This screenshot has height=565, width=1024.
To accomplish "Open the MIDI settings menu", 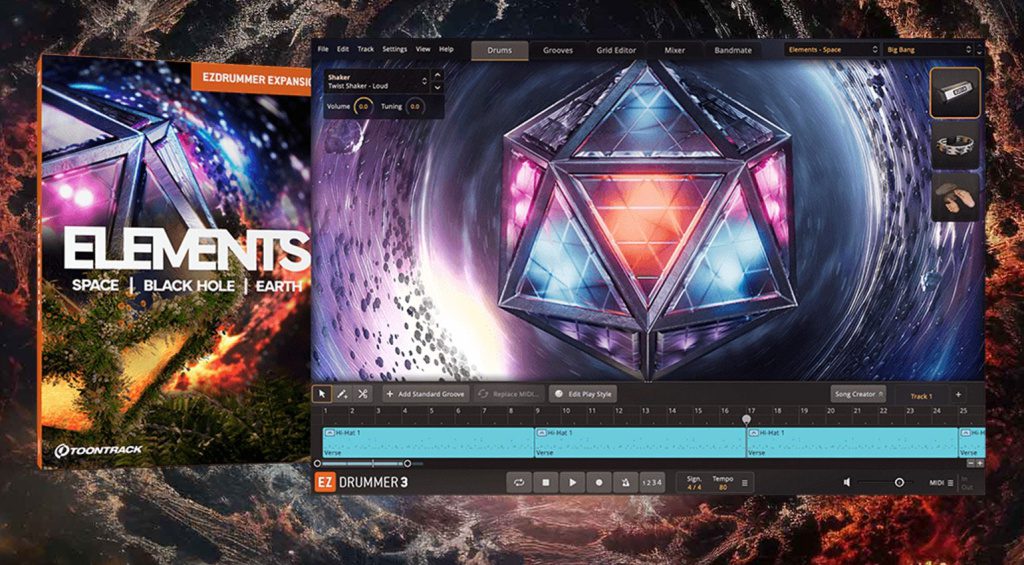I will pos(941,483).
